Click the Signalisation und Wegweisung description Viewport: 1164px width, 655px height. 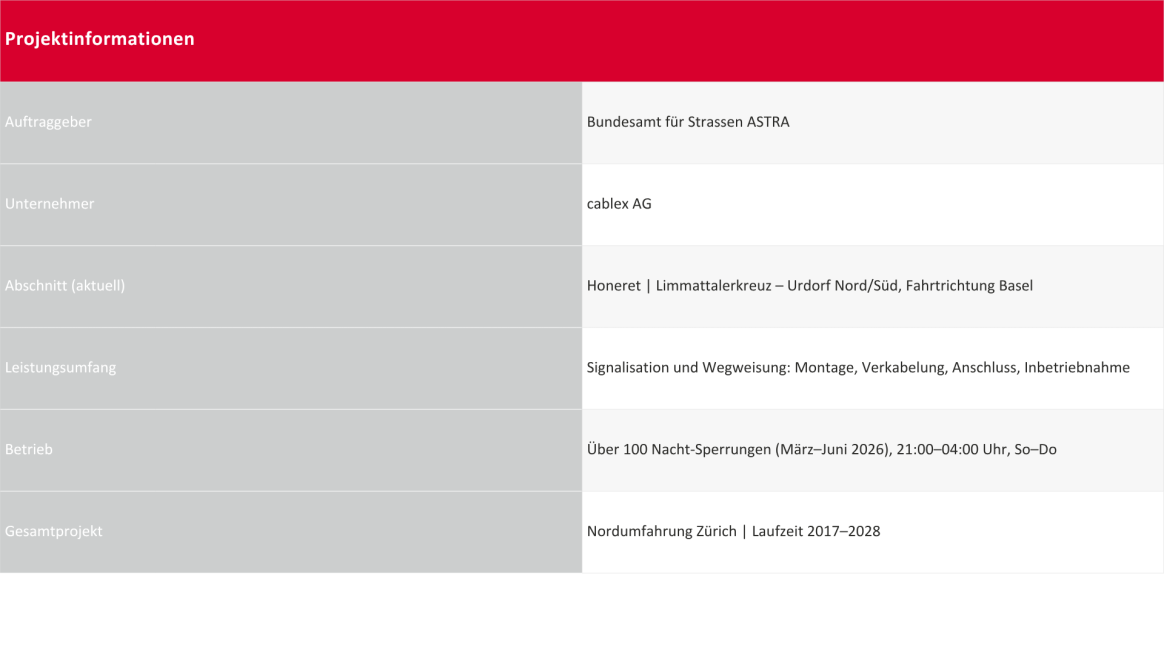(858, 368)
